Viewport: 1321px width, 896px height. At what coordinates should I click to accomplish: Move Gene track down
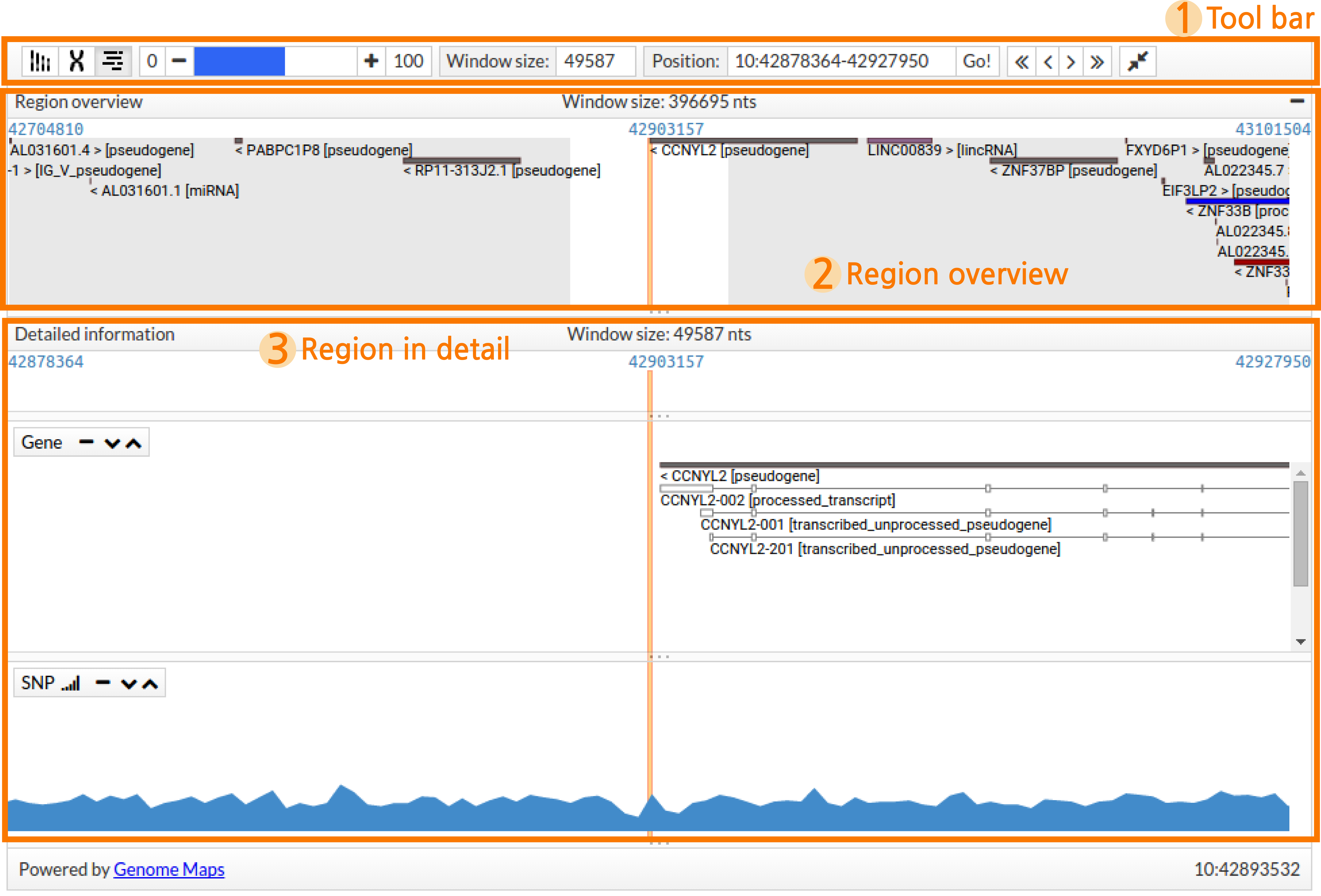coord(113,443)
